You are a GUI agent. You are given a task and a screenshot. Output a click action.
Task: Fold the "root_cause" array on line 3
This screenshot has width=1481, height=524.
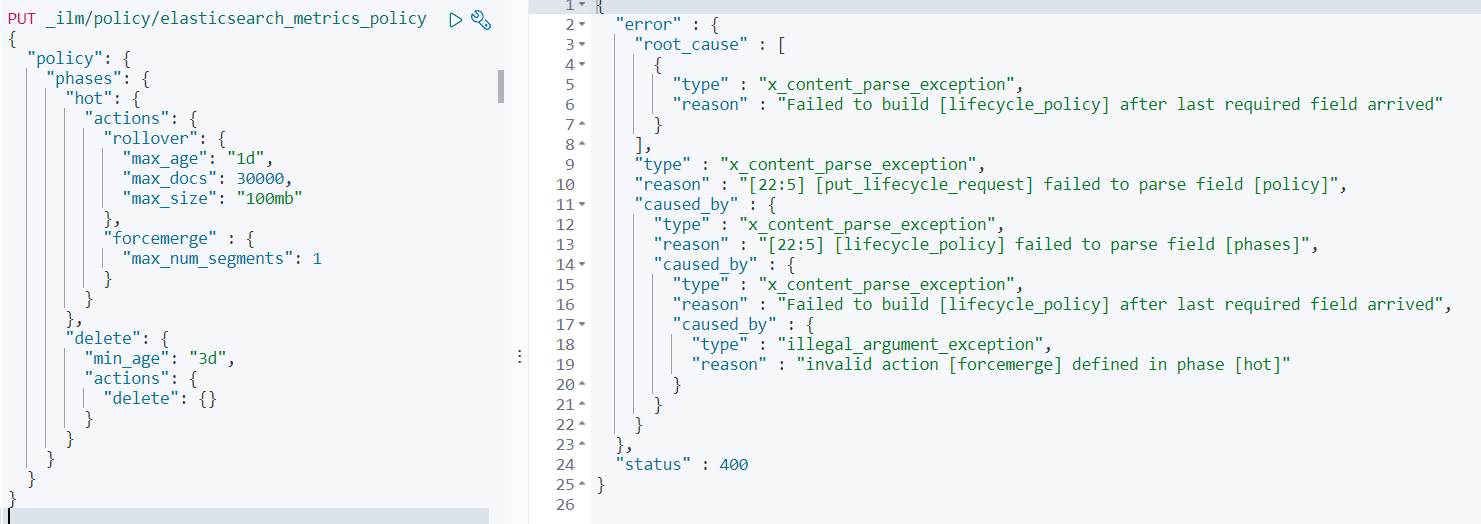point(582,44)
